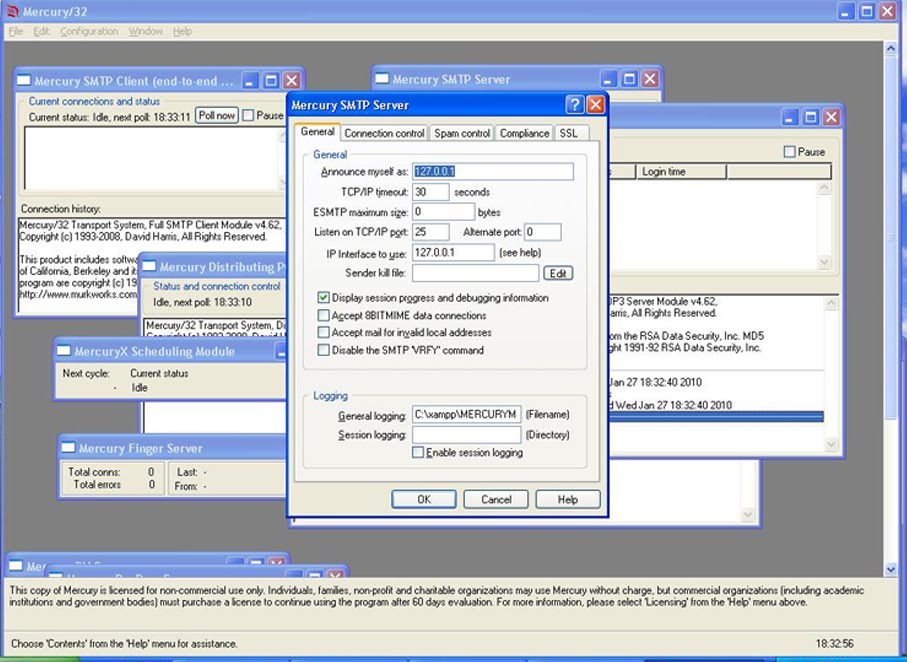Minimize the Mercury SMTP Client window
The height and width of the screenshot is (662, 907).
[x=250, y=80]
